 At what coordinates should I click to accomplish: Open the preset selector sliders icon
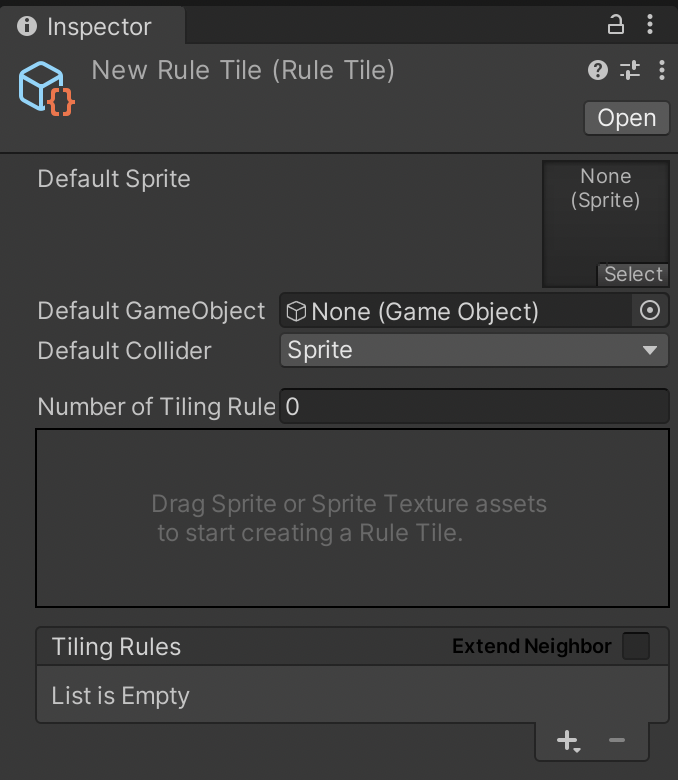point(630,70)
